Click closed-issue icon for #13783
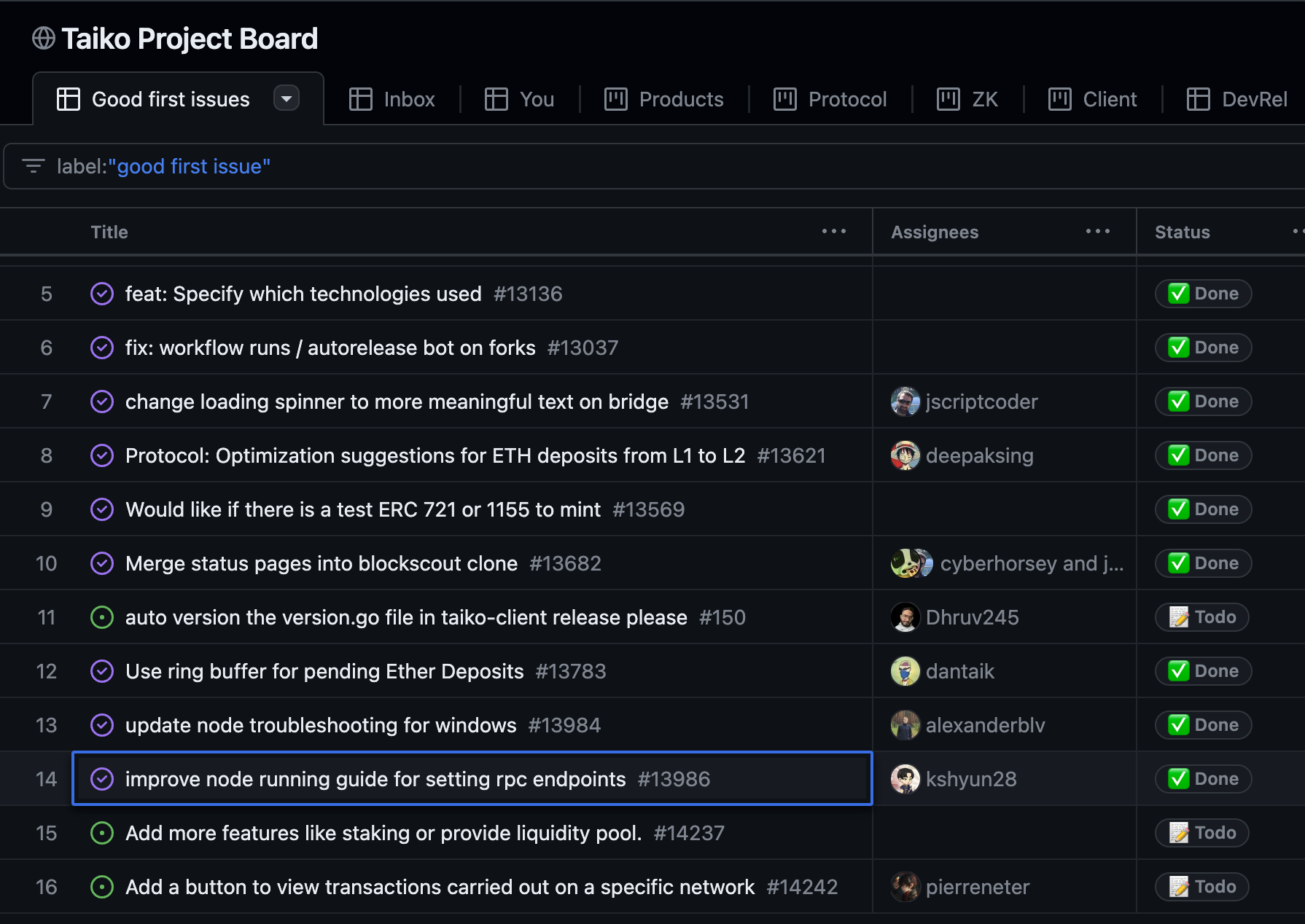This screenshot has height=924, width=1305. click(x=102, y=671)
